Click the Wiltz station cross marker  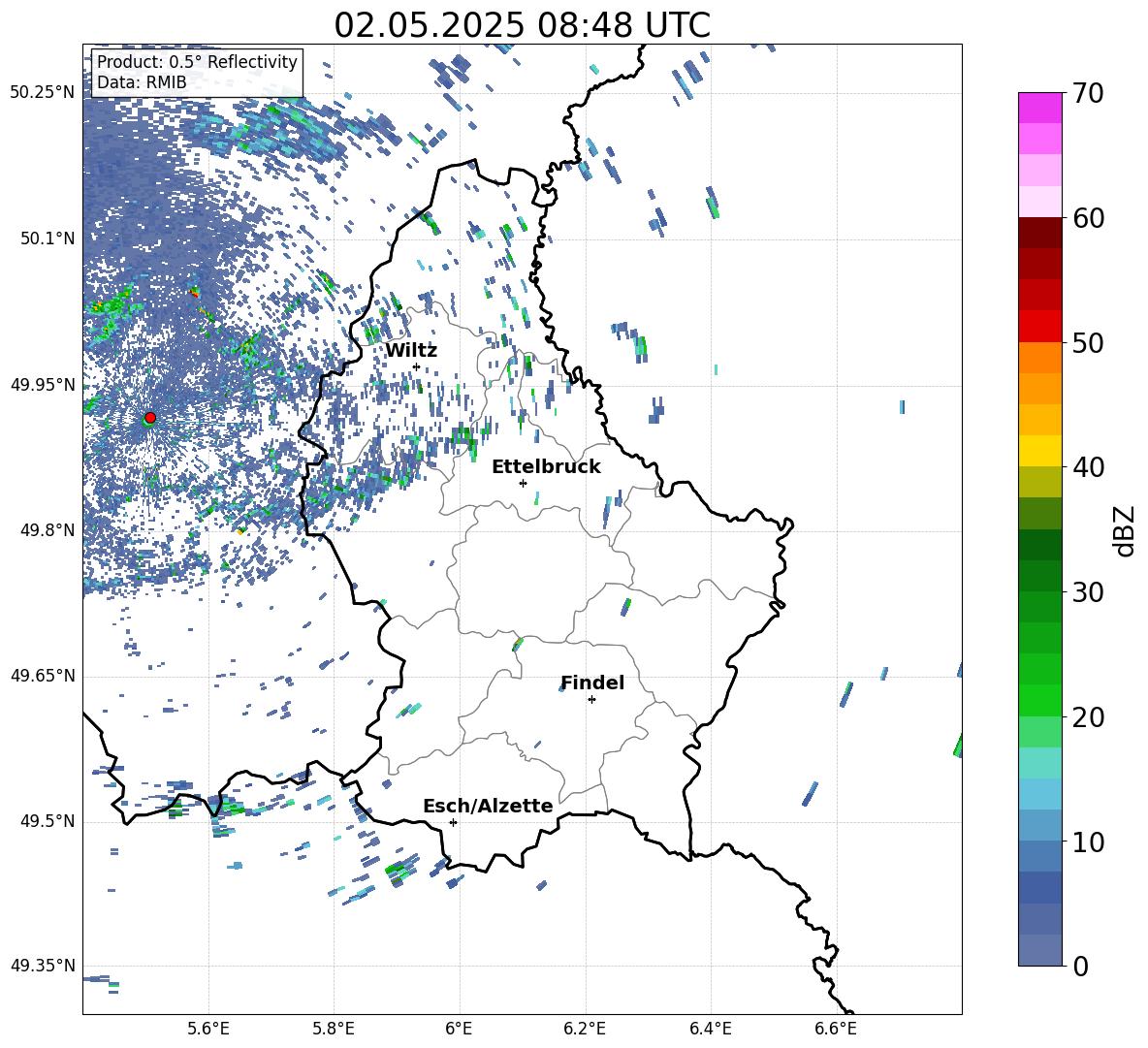pyautogui.click(x=416, y=366)
